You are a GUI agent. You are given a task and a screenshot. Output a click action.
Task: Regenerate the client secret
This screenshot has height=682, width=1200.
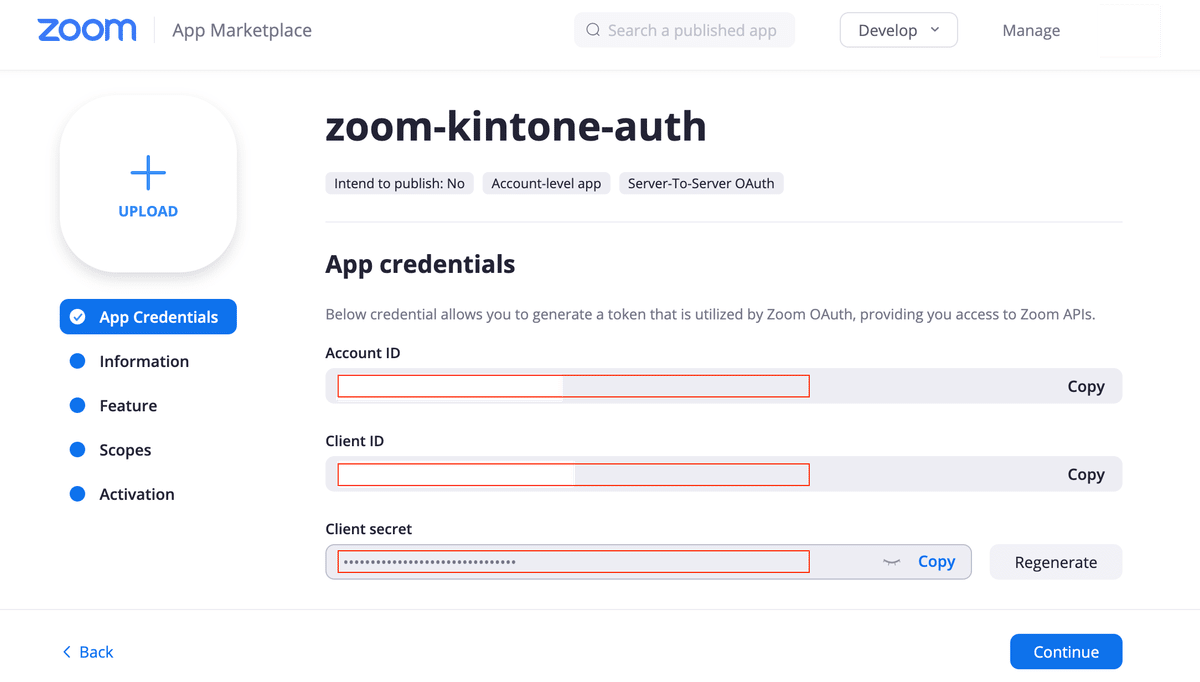click(x=1055, y=562)
